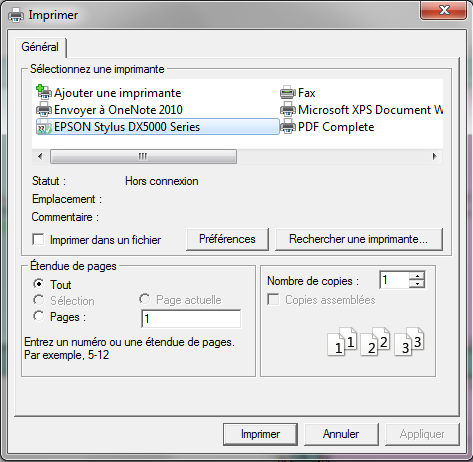
Task: Click the Préférences button
Action: coord(227,239)
